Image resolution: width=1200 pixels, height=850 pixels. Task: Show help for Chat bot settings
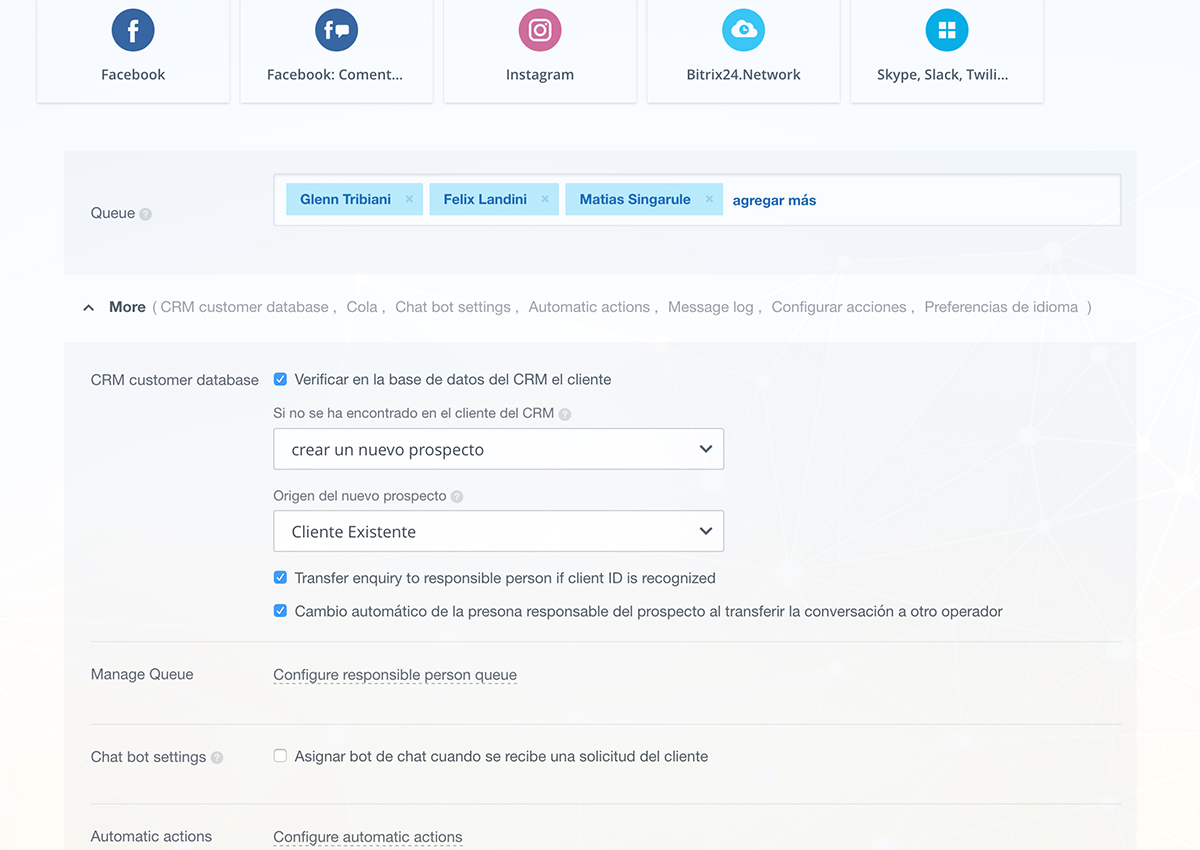pos(217,758)
